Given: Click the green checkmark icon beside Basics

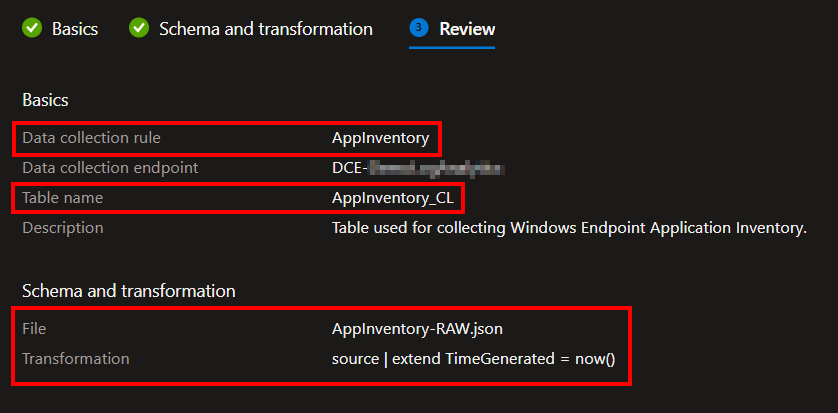Looking at the screenshot, I should [33, 29].
